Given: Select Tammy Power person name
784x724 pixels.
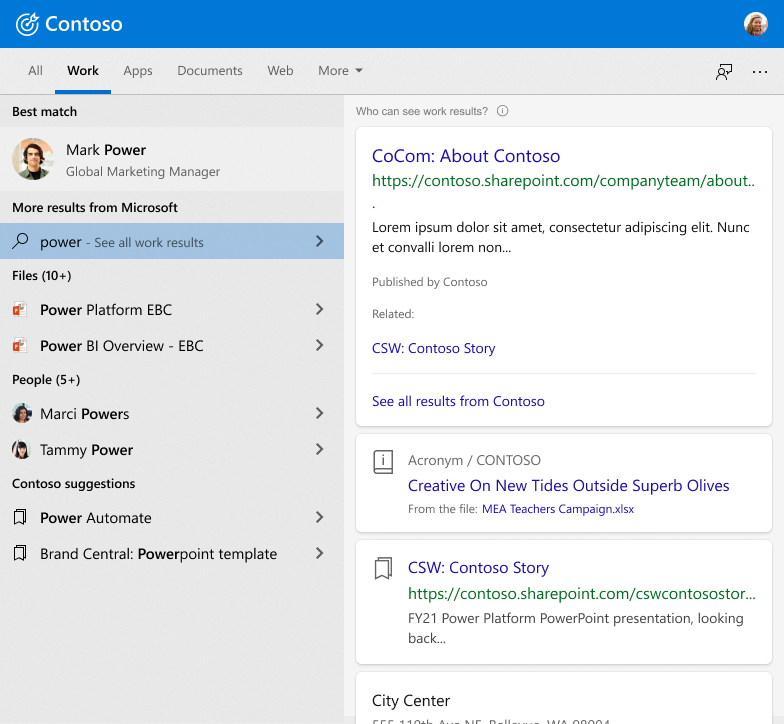Looking at the screenshot, I should [86, 450].
